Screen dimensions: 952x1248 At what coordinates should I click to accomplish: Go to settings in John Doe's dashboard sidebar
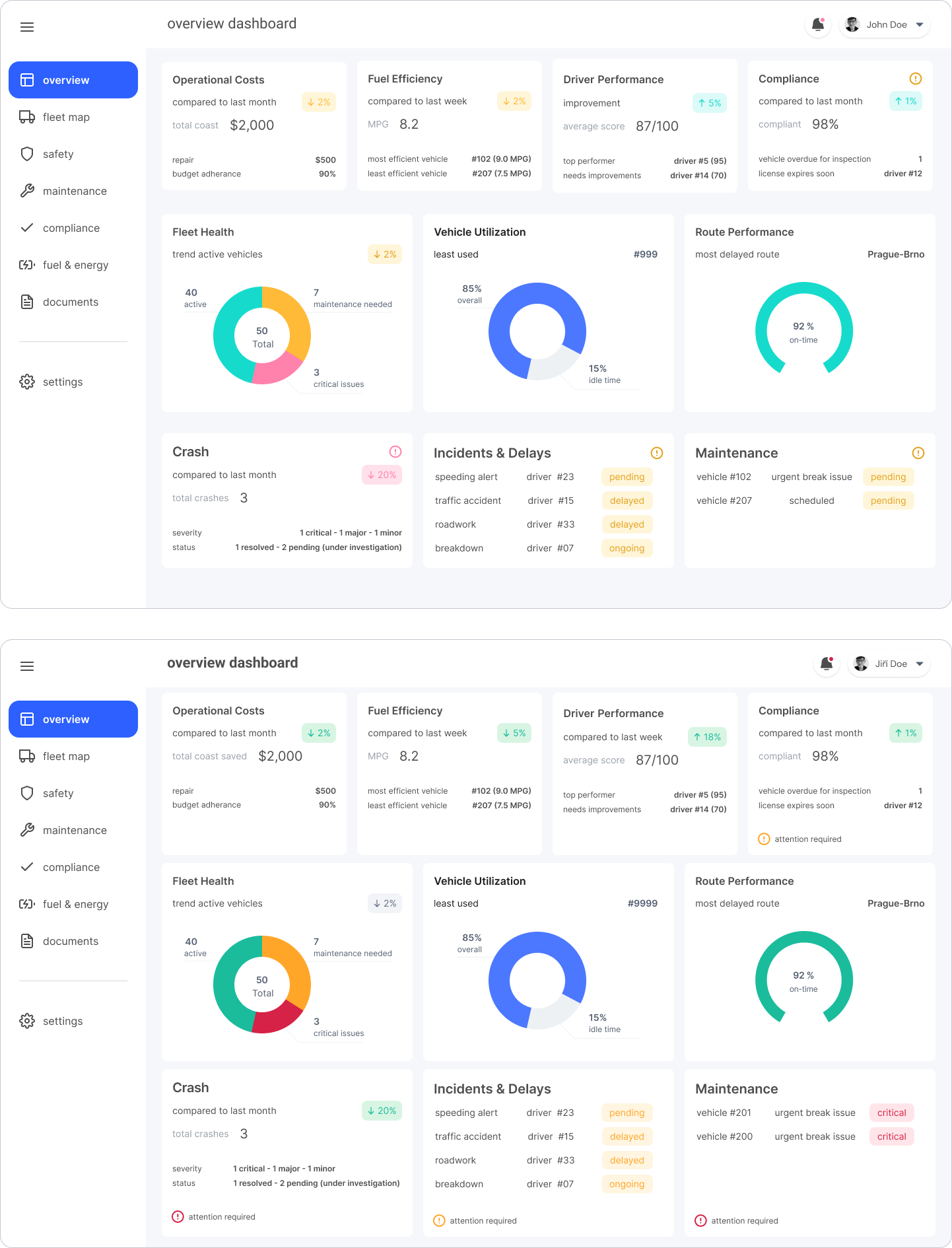[x=63, y=382]
